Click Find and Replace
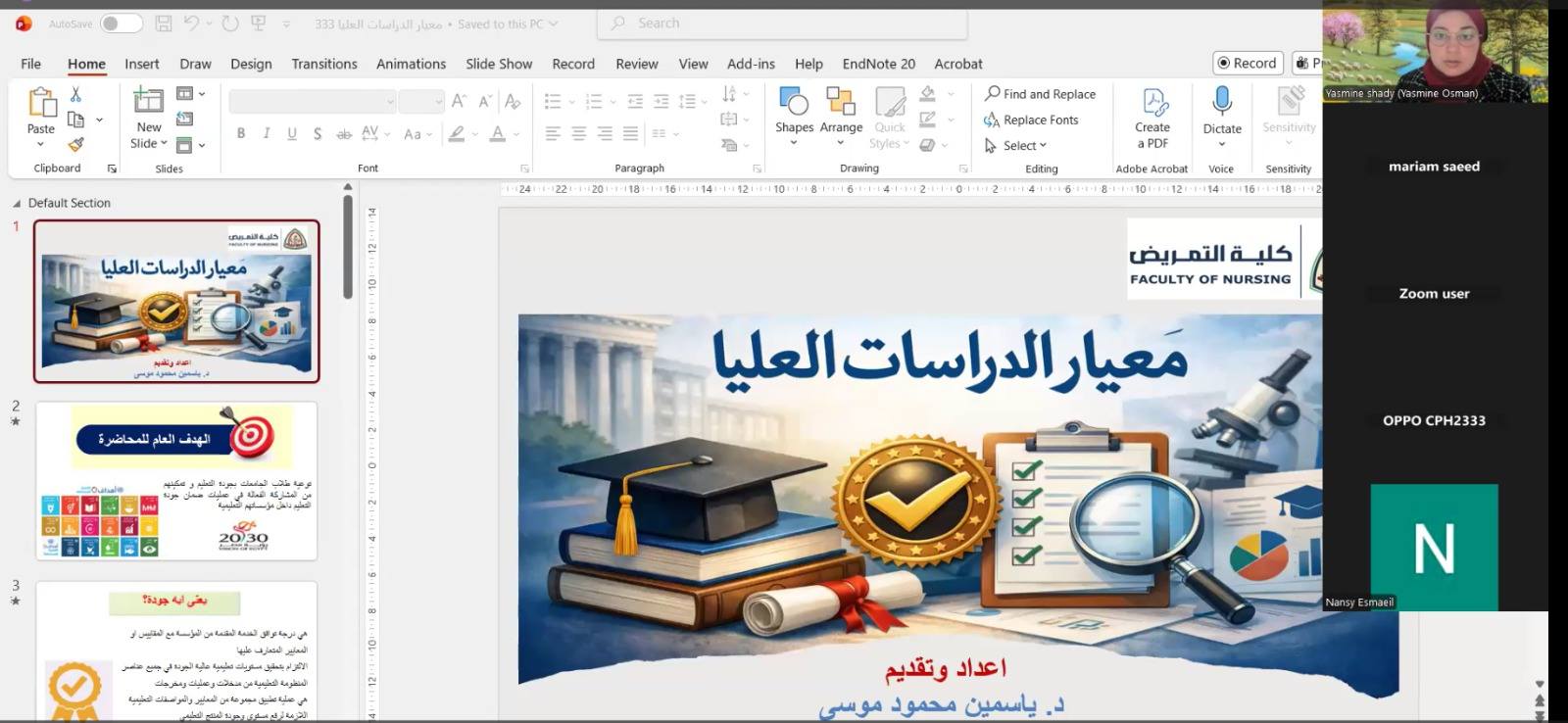This screenshot has width=1568, height=723. click(x=1040, y=94)
